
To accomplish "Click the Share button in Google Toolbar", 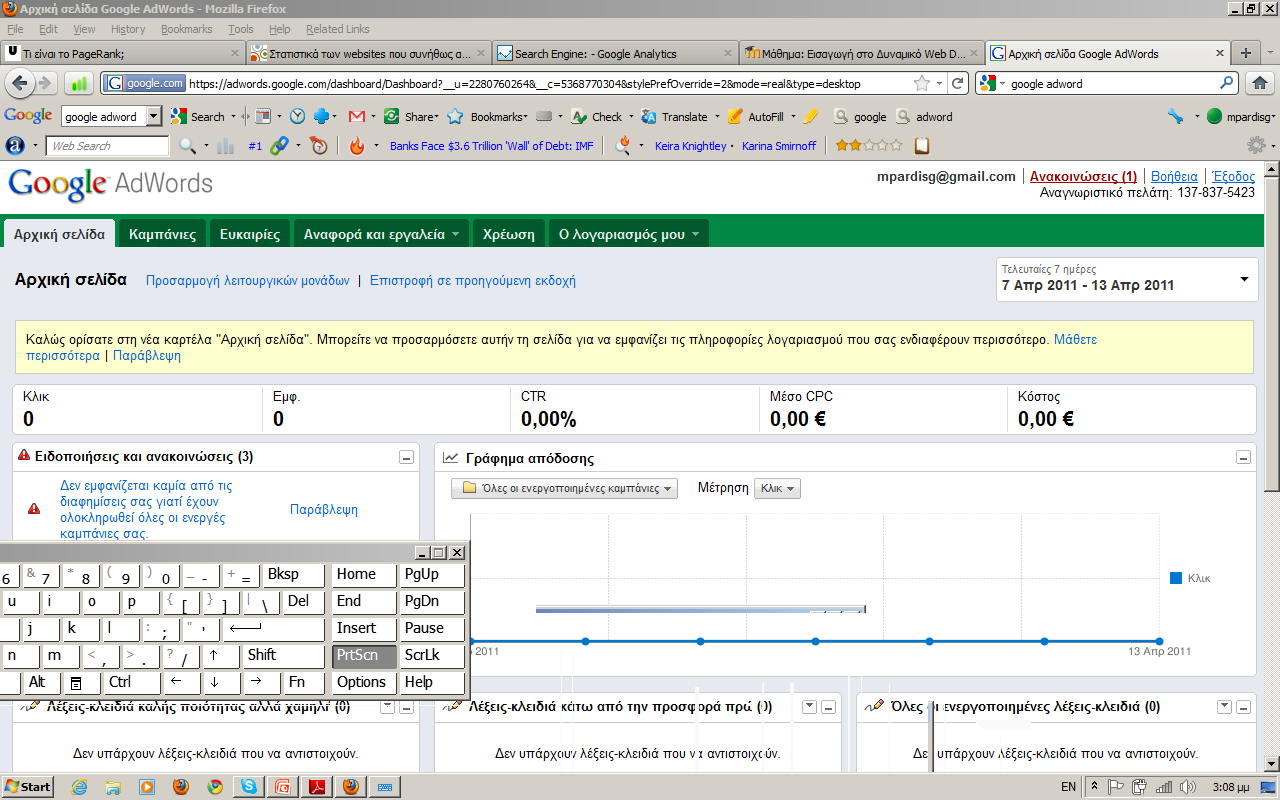I will (410, 117).
